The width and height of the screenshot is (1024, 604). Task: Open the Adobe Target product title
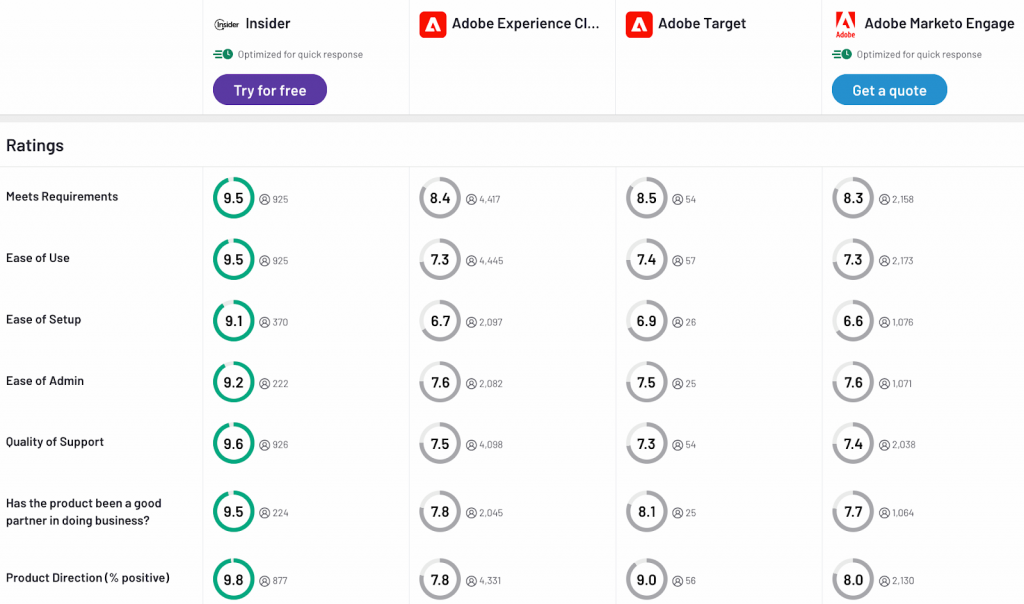click(x=702, y=24)
